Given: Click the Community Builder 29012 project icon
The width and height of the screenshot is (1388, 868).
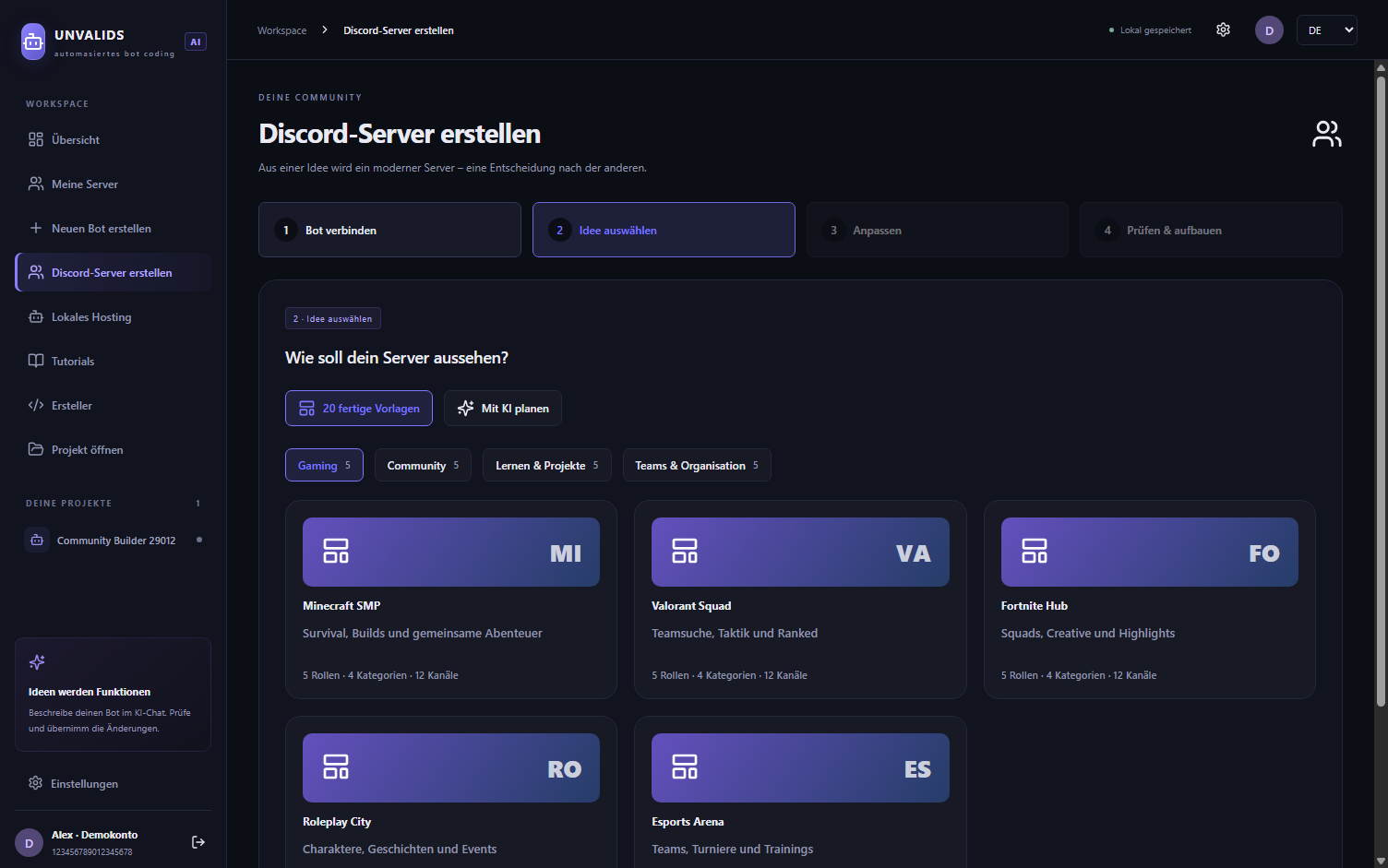Looking at the screenshot, I should click(x=37, y=540).
